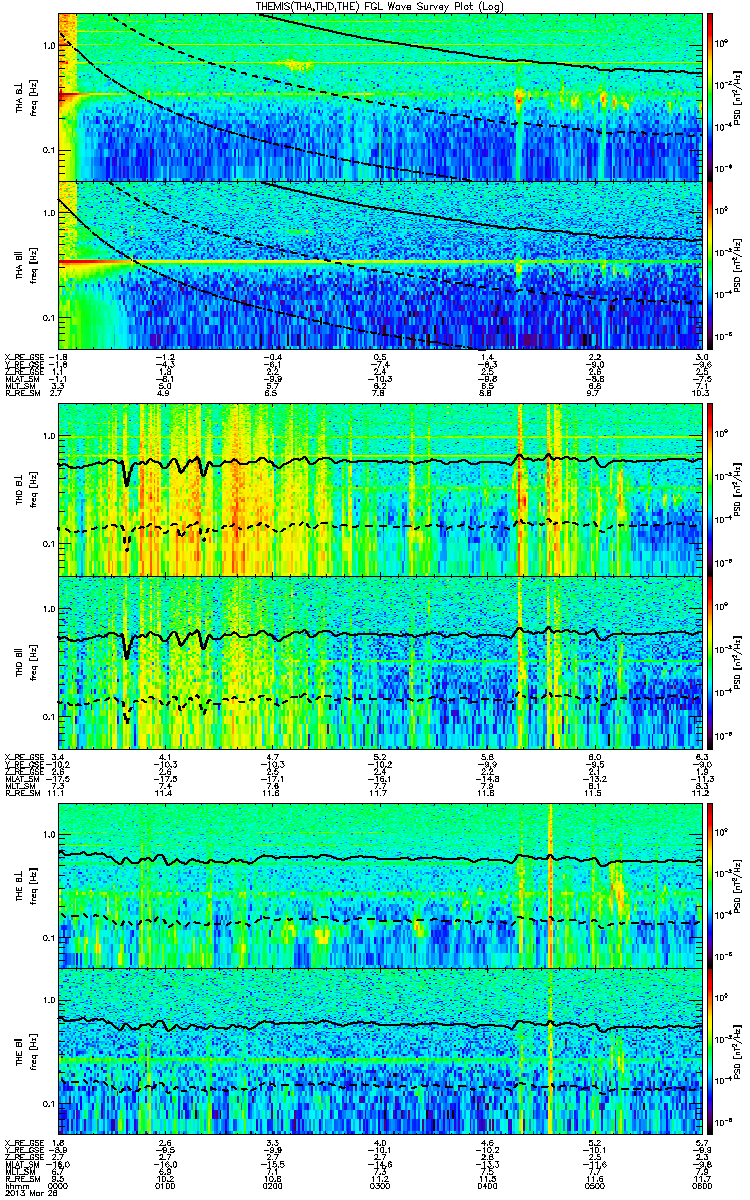Image resolution: width=750 pixels, height=1200 pixels.
Task: Click the THA B-perpendicular y-axis label
Action: point(25,97)
